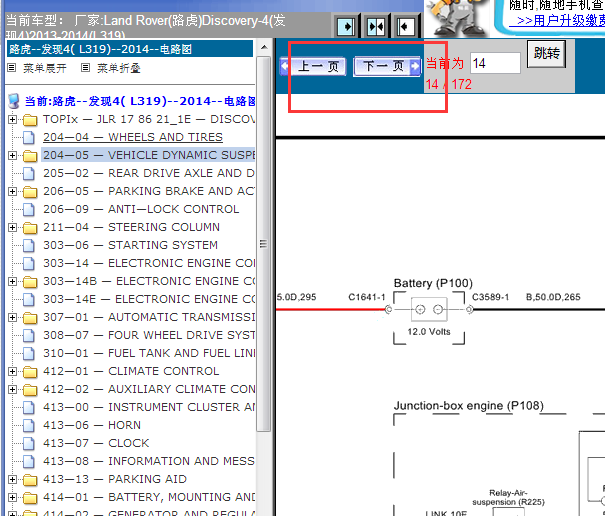Click 菜单折叠 to collapse the menu
Viewport: 605px width, 516px height.
tap(119, 68)
